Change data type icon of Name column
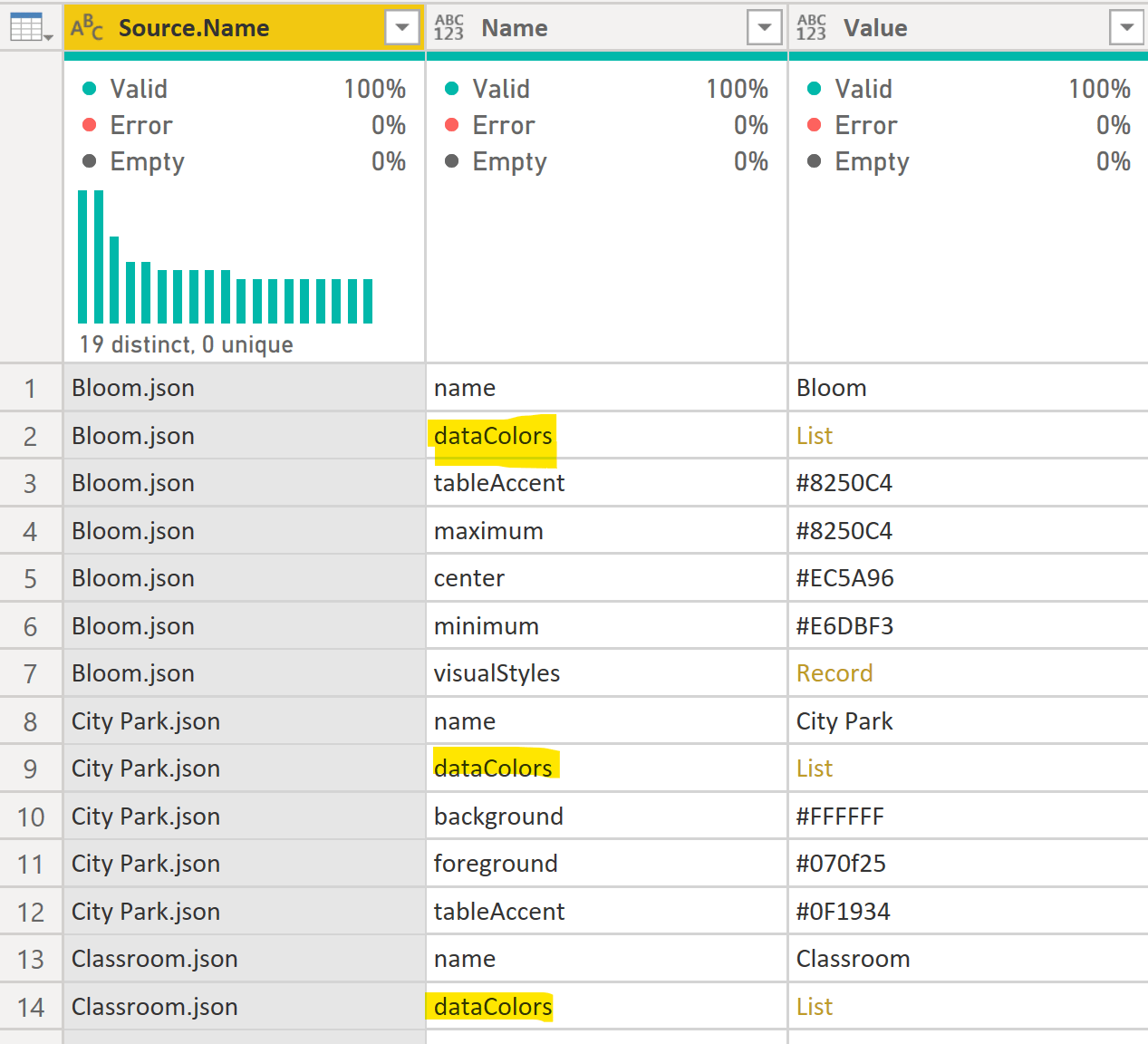 point(449,28)
